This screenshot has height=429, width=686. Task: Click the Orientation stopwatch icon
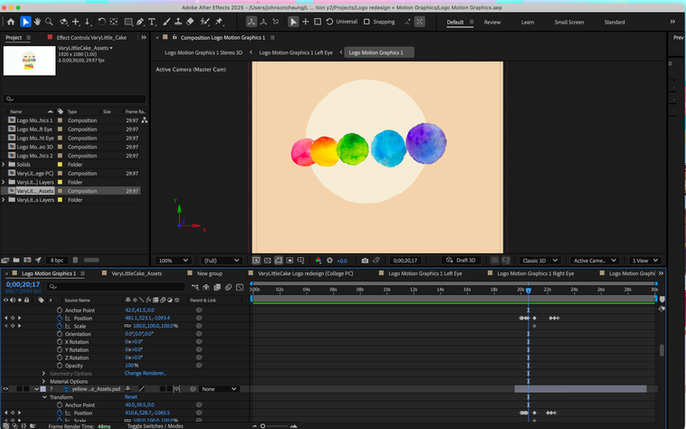coord(60,334)
